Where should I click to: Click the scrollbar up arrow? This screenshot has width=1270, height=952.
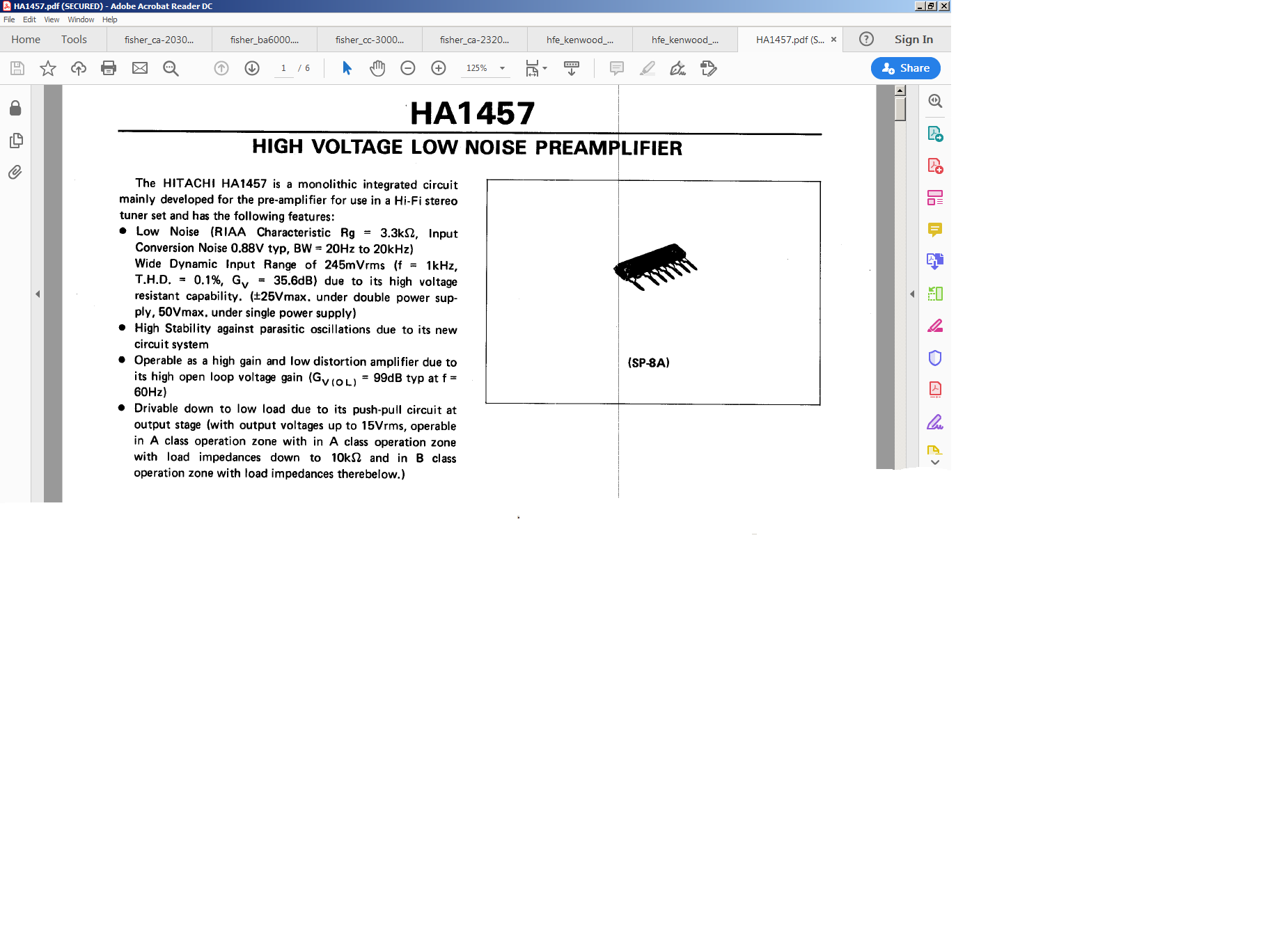coord(900,90)
